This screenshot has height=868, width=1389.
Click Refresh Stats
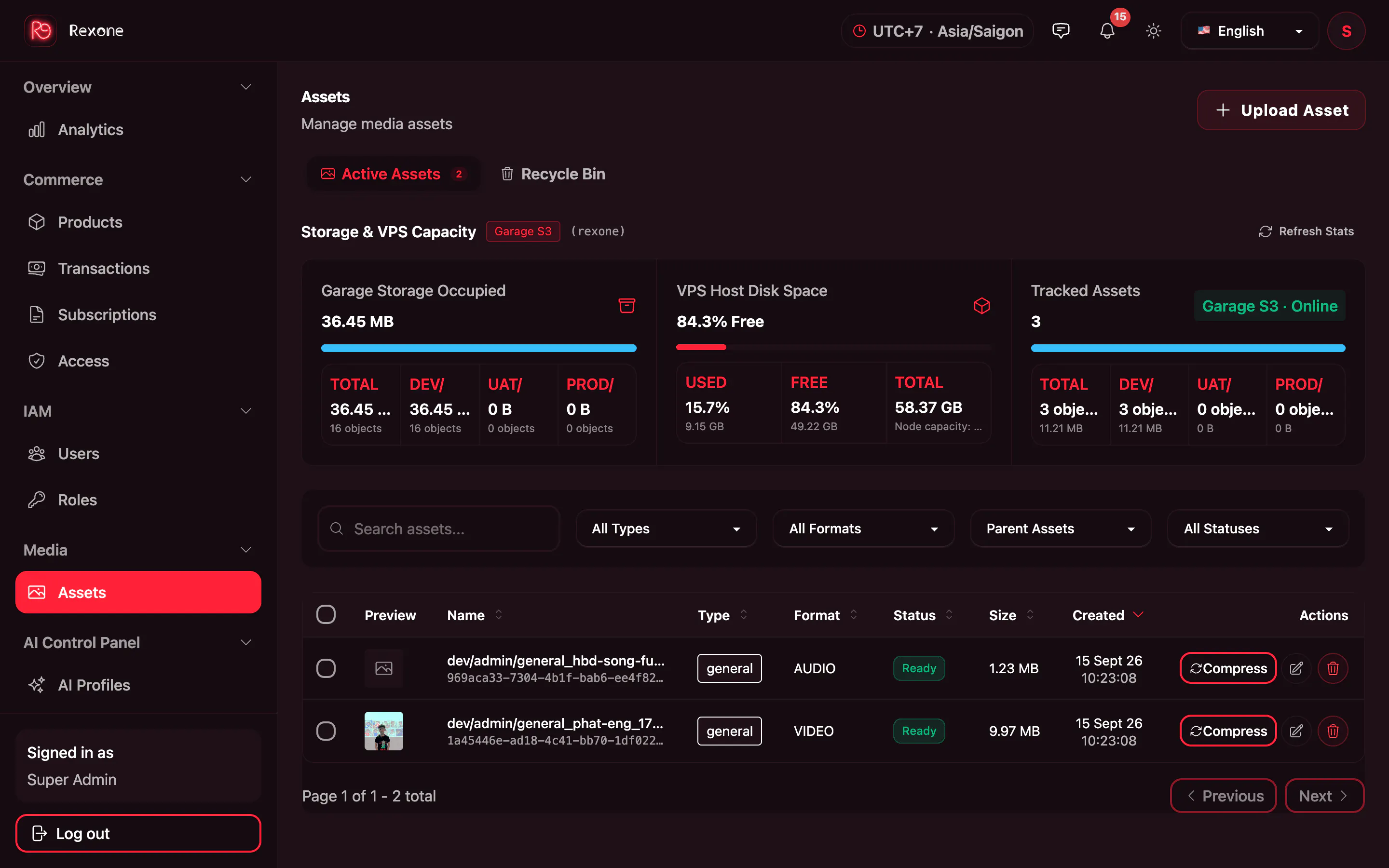(1306, 231)
